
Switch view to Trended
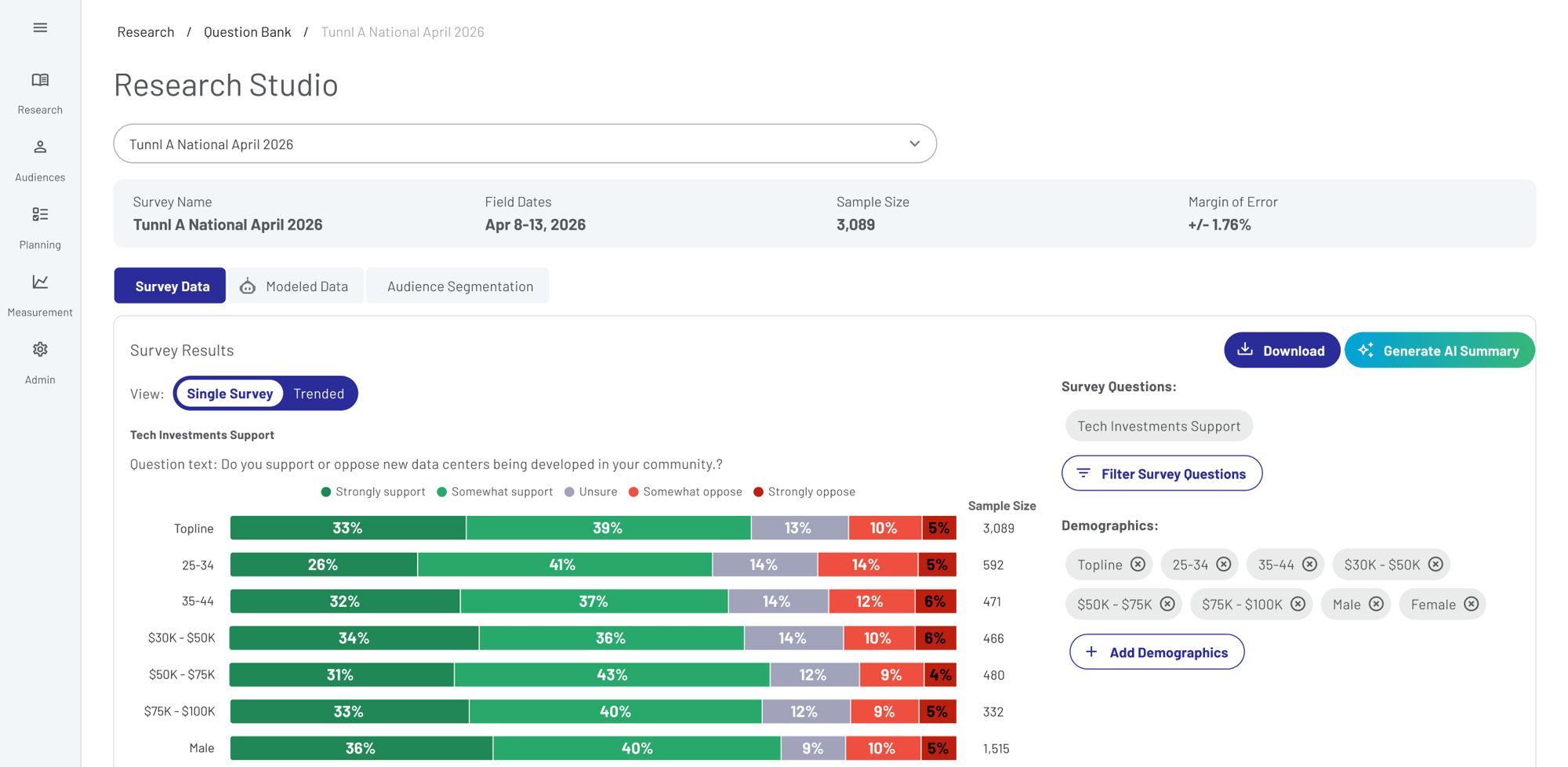pyautogui.click(x=319, y=394)
